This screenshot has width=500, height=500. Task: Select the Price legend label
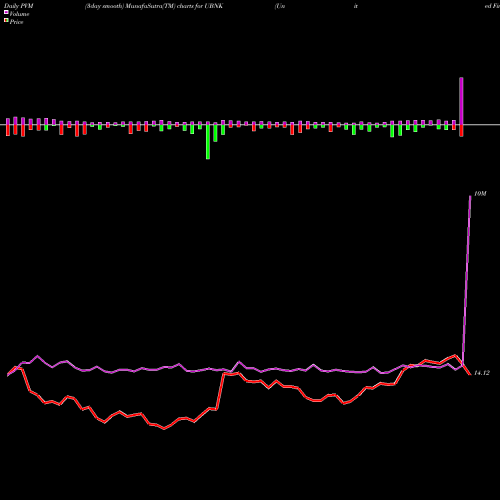(16, 22)
